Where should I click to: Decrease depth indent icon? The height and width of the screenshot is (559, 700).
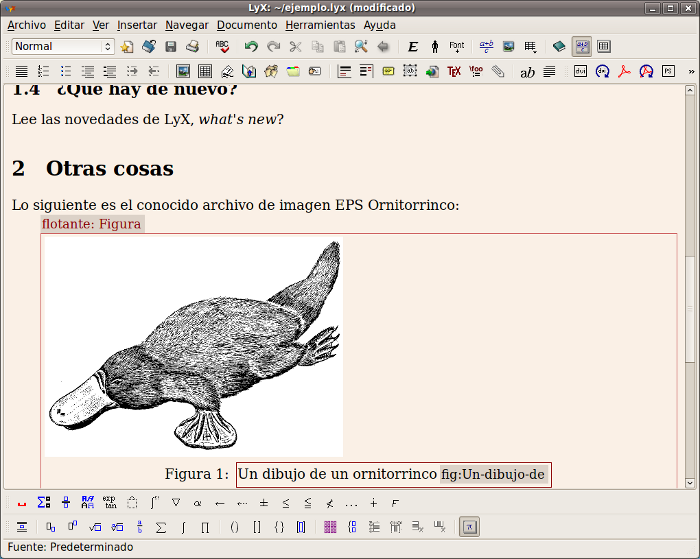pos(154,71)
